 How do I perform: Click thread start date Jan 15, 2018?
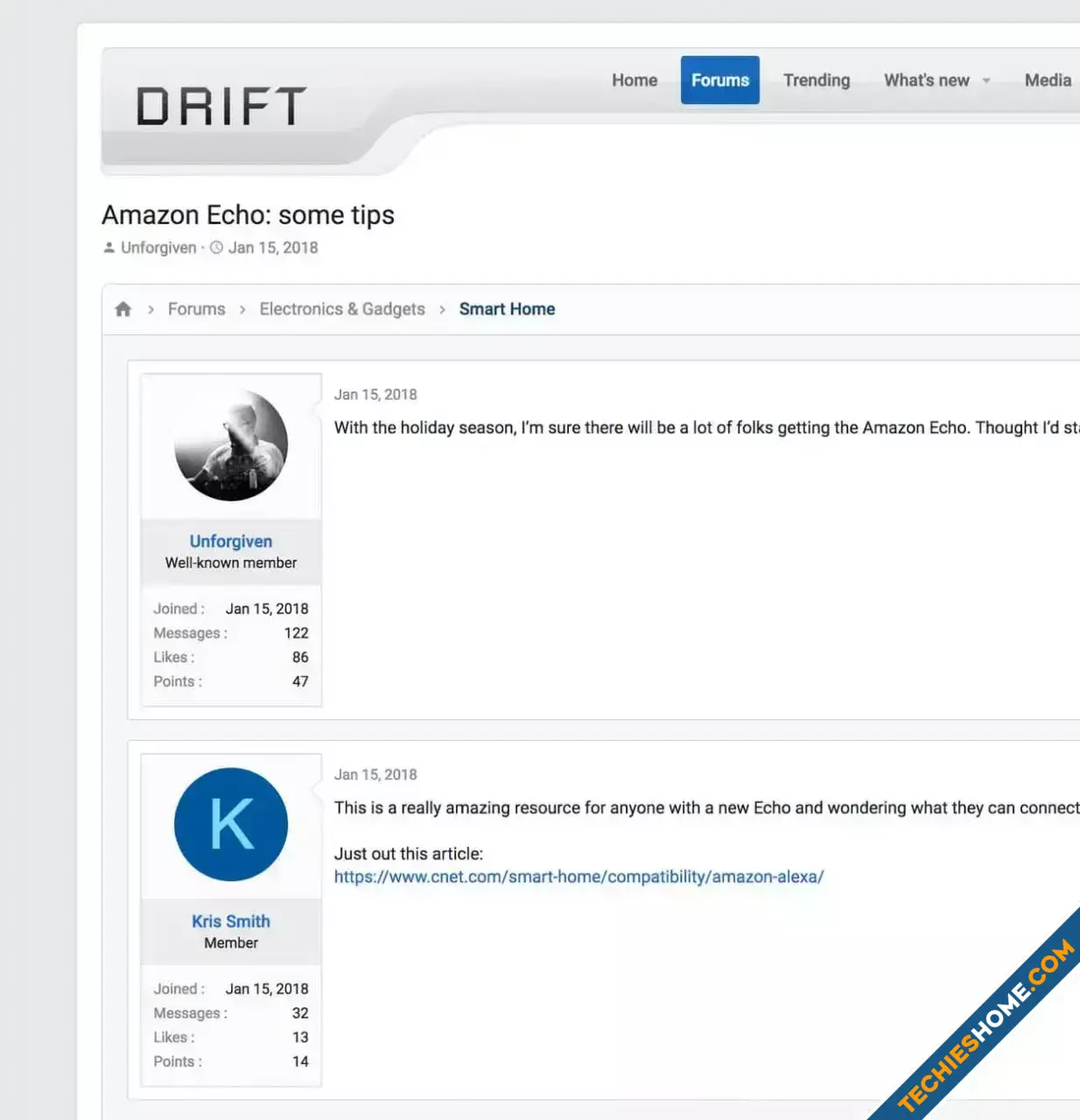pos(273,248)
